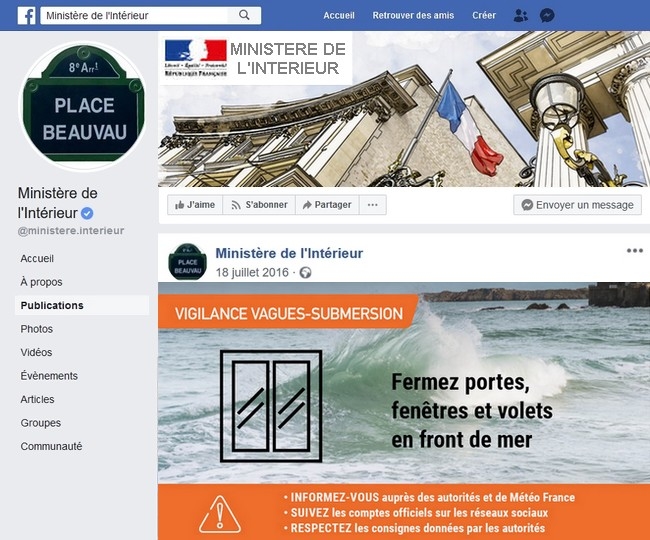Screen dimensions: 650x540
Task: Open the Vigilance Vagues-Submersion post image
Action: point(404,411)
